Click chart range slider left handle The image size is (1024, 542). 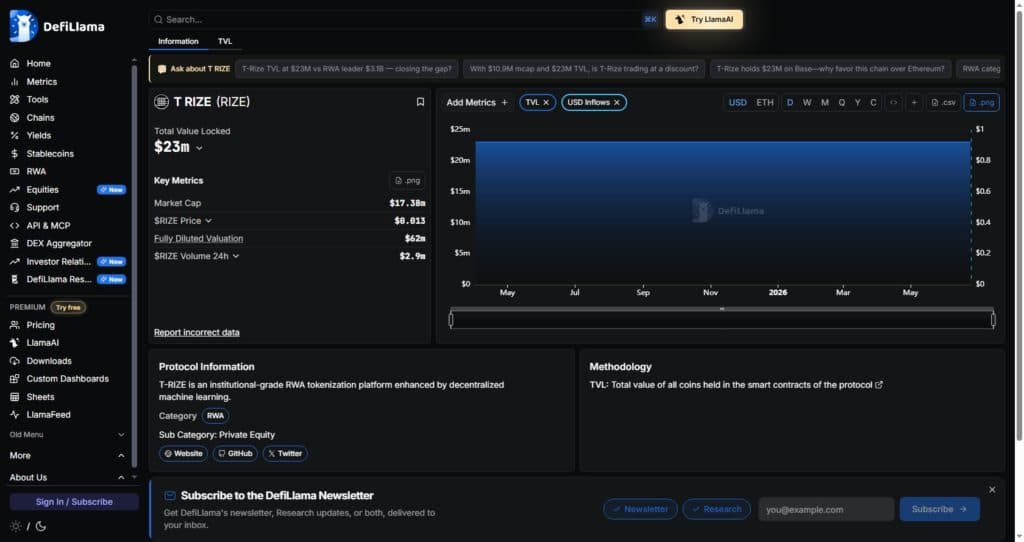click(x=451, y=320)
